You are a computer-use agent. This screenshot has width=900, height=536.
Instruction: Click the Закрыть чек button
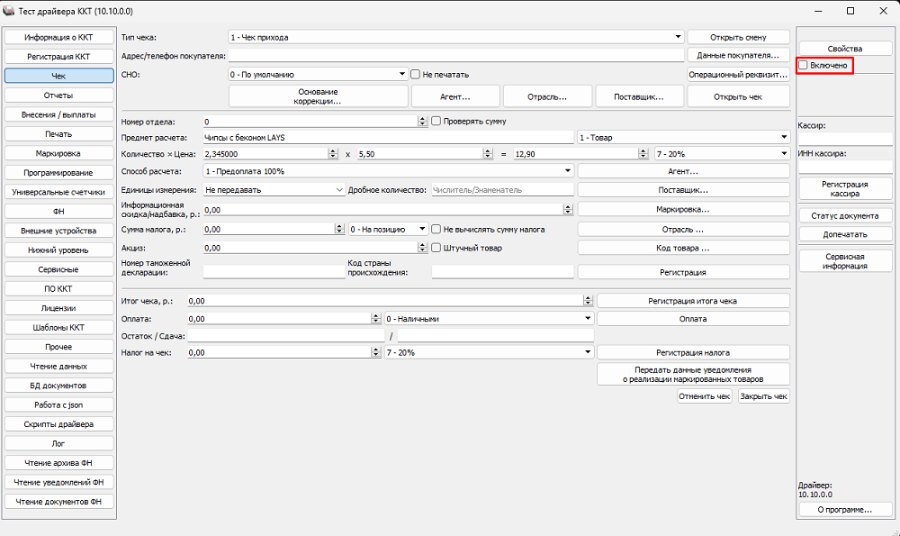click(x=763, y=396)
